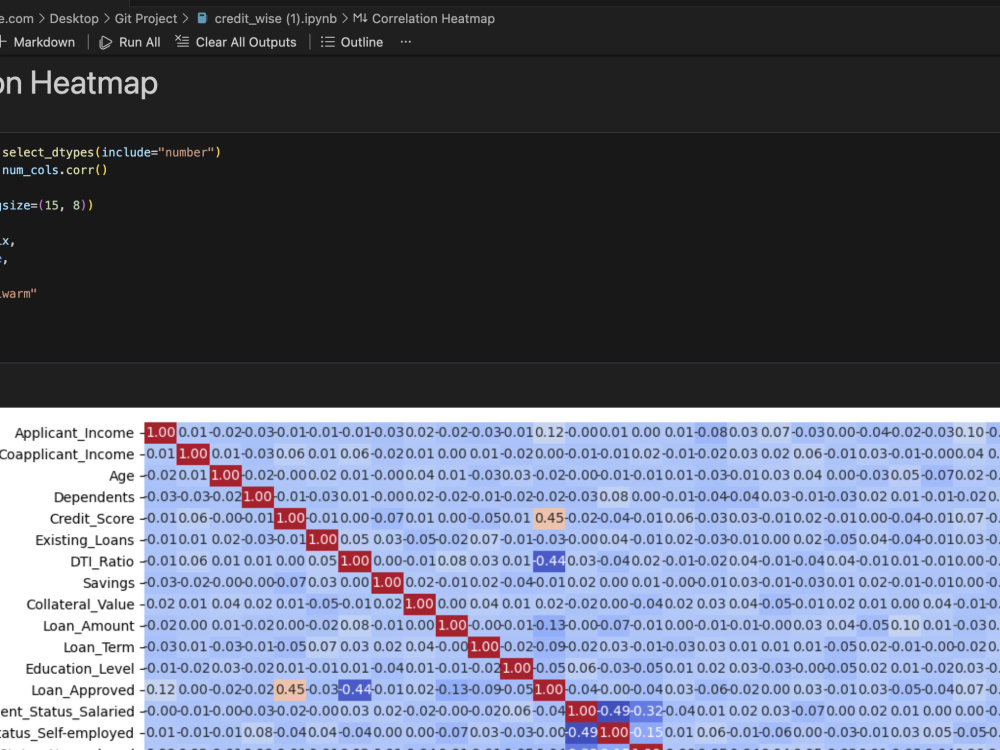
Task: Click the 1.00 cell in the Loan_Approved row
Action: (549, 689)
